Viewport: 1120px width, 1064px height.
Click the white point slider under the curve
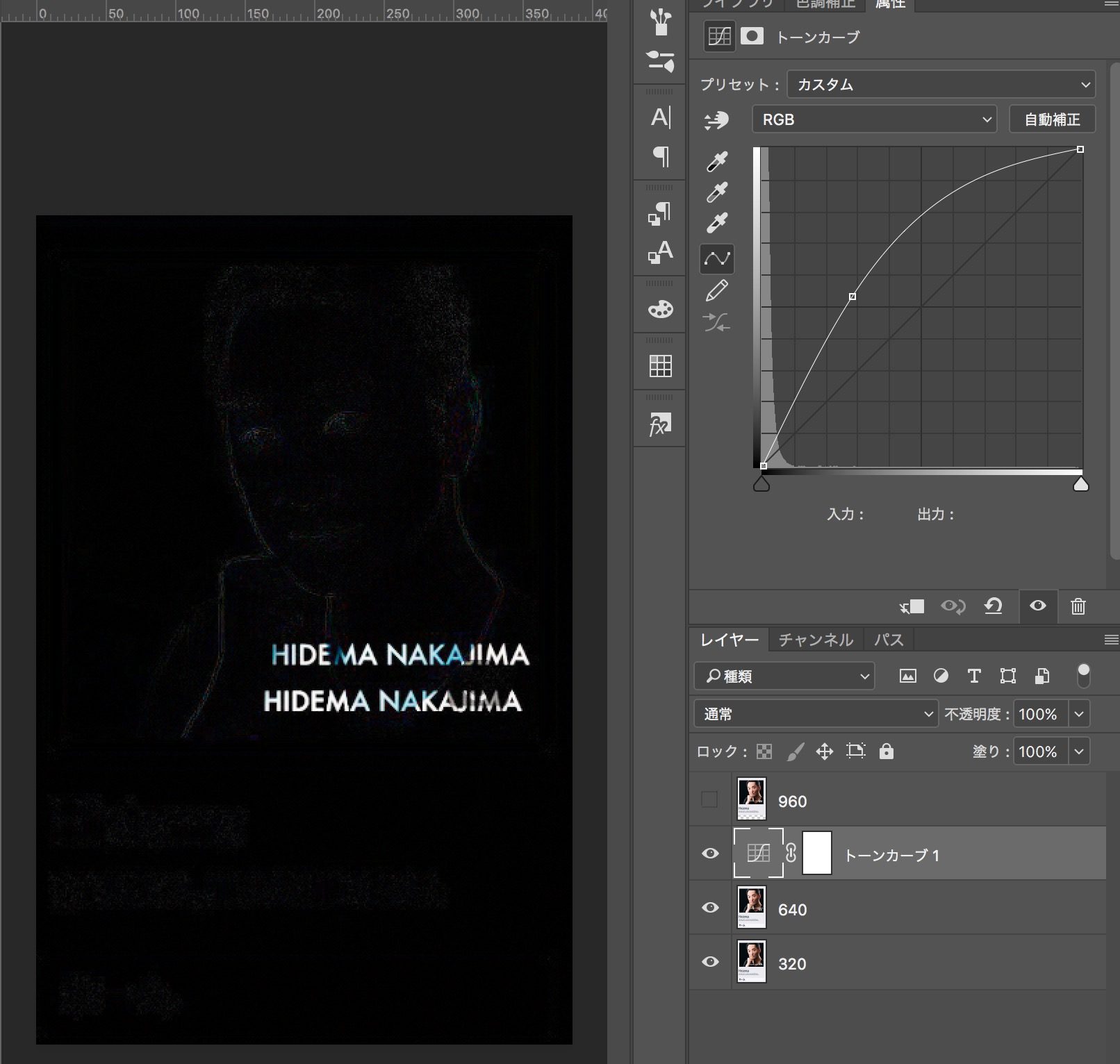pyautogui.click(x=1080, y=484)
